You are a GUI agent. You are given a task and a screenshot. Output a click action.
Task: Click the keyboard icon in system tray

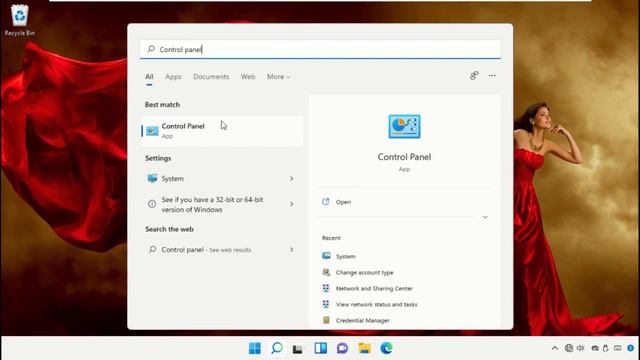coord(618,348)
